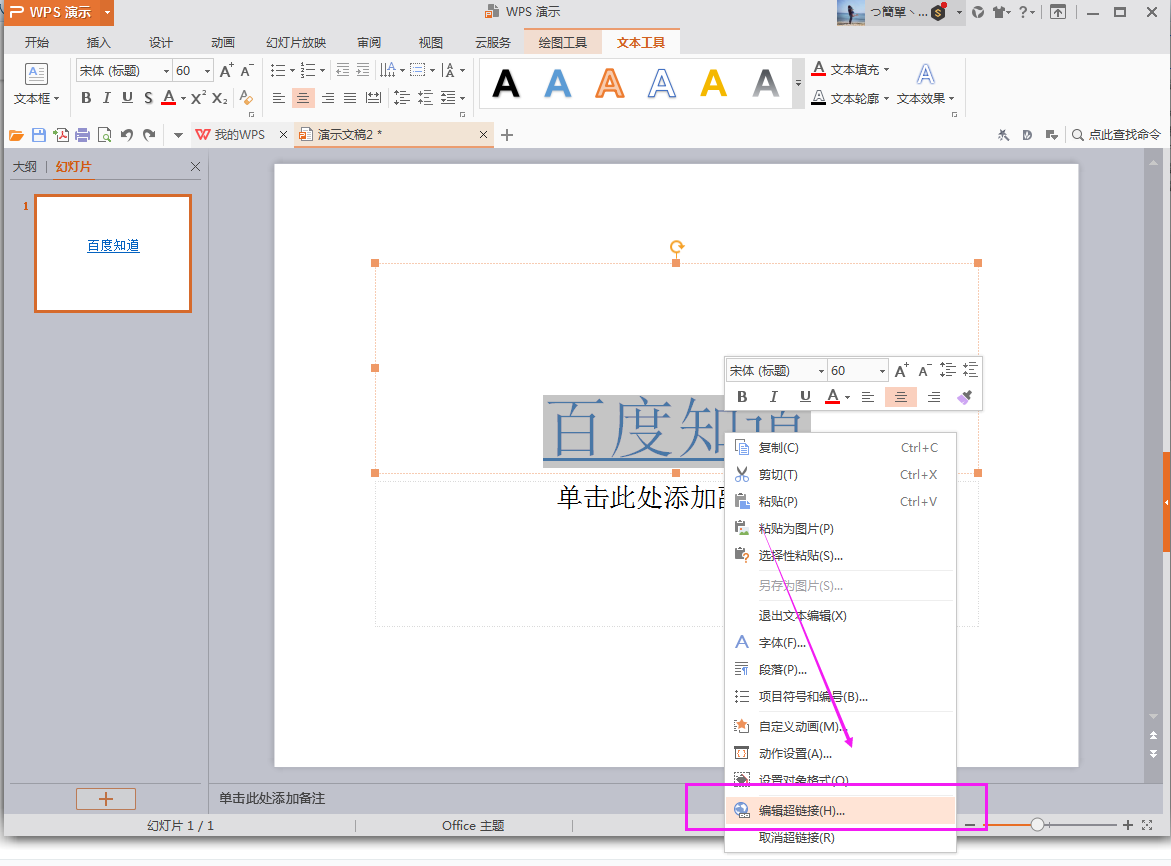
Task: Click the clear formatting eraser icon in ribbon
Action: pyautogui.click(x=246, y=98)
